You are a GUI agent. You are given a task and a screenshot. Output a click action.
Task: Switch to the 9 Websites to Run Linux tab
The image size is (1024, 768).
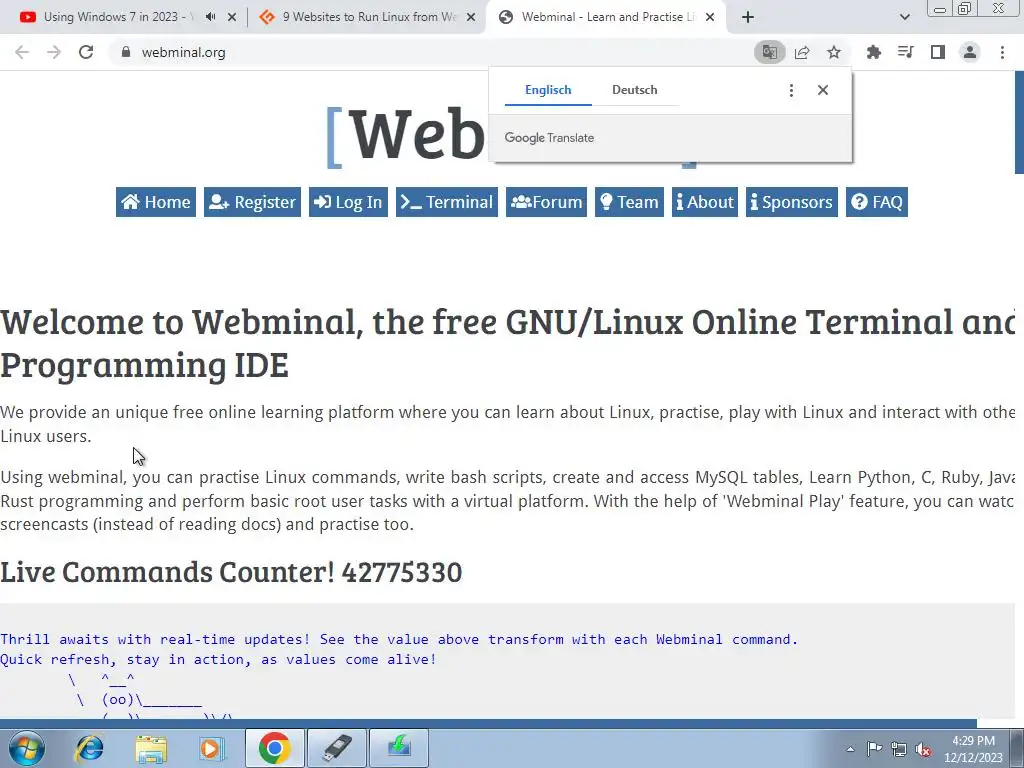tap(369, 17)
